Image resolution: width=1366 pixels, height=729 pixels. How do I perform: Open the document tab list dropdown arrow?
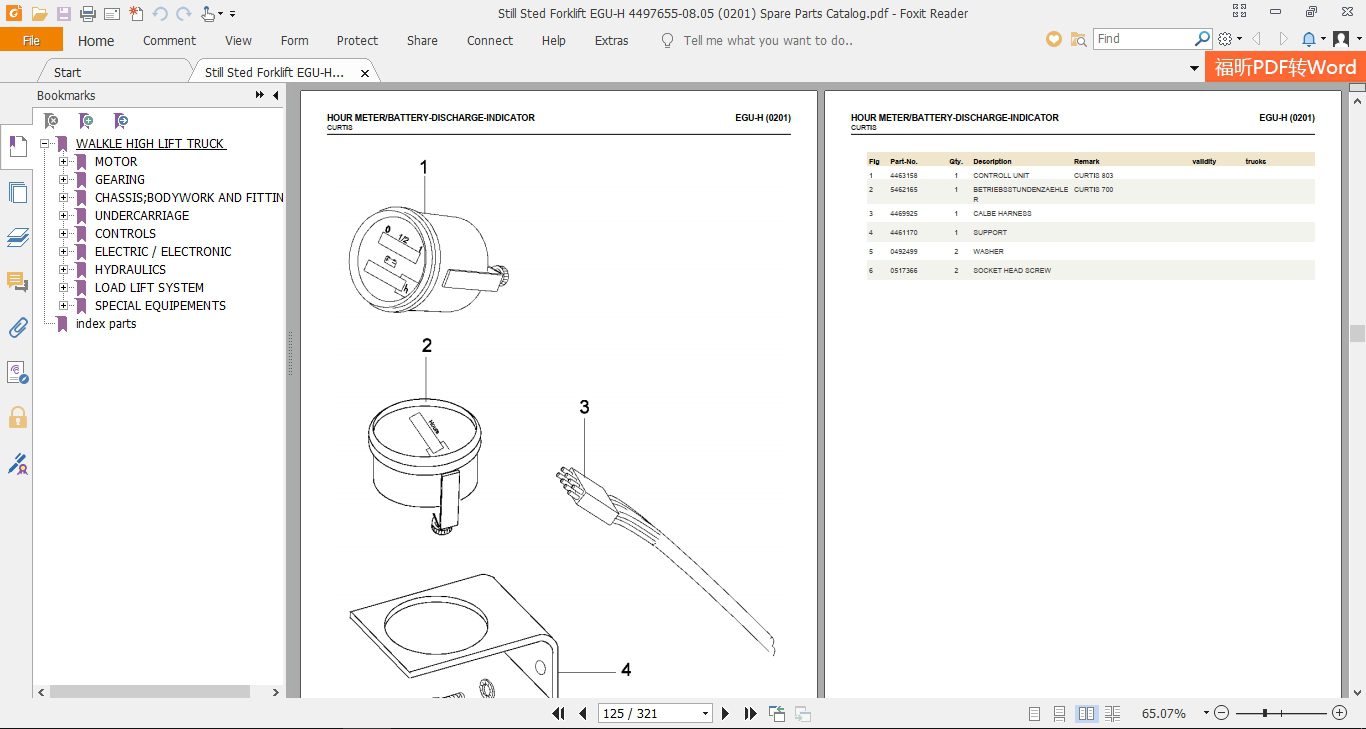tap(1194, 69)
